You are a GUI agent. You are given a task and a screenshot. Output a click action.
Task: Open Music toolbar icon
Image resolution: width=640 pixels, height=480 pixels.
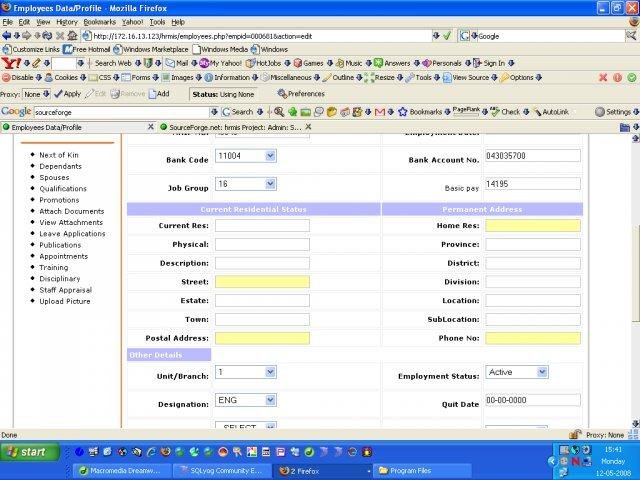(x=349, y=63)
